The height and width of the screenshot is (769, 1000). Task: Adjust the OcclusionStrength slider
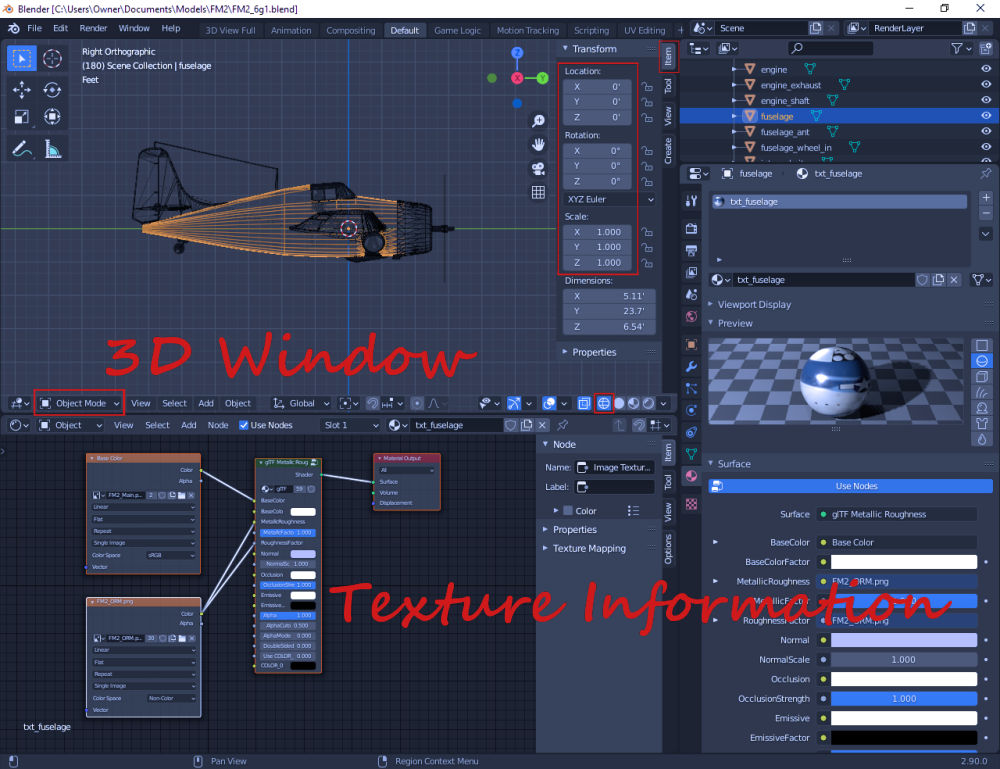pos(904,699)
